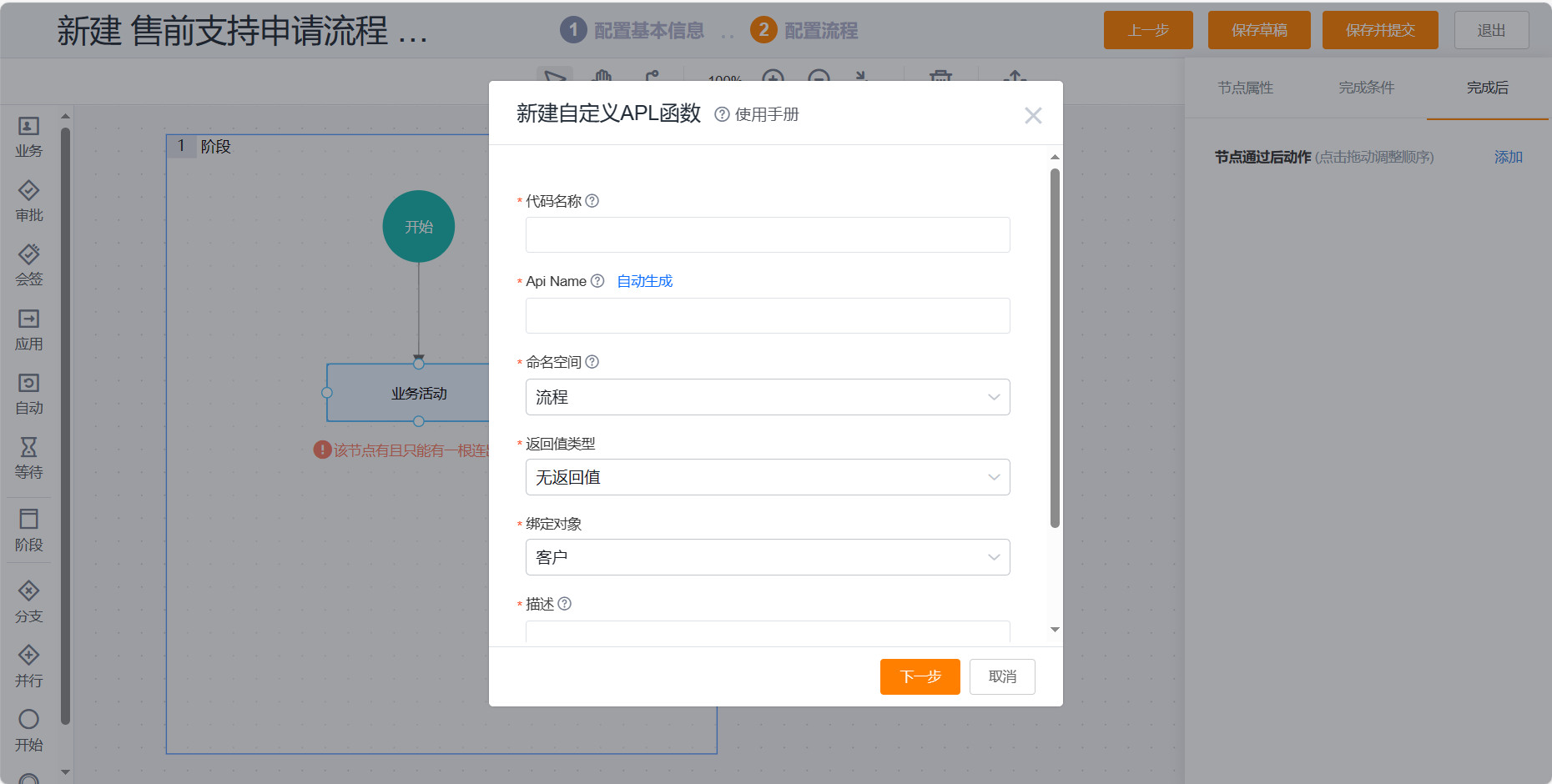This screenshot has height=784, width=1552.
Task: Select the 业务 node icon in sidebar
Action: 28,126
